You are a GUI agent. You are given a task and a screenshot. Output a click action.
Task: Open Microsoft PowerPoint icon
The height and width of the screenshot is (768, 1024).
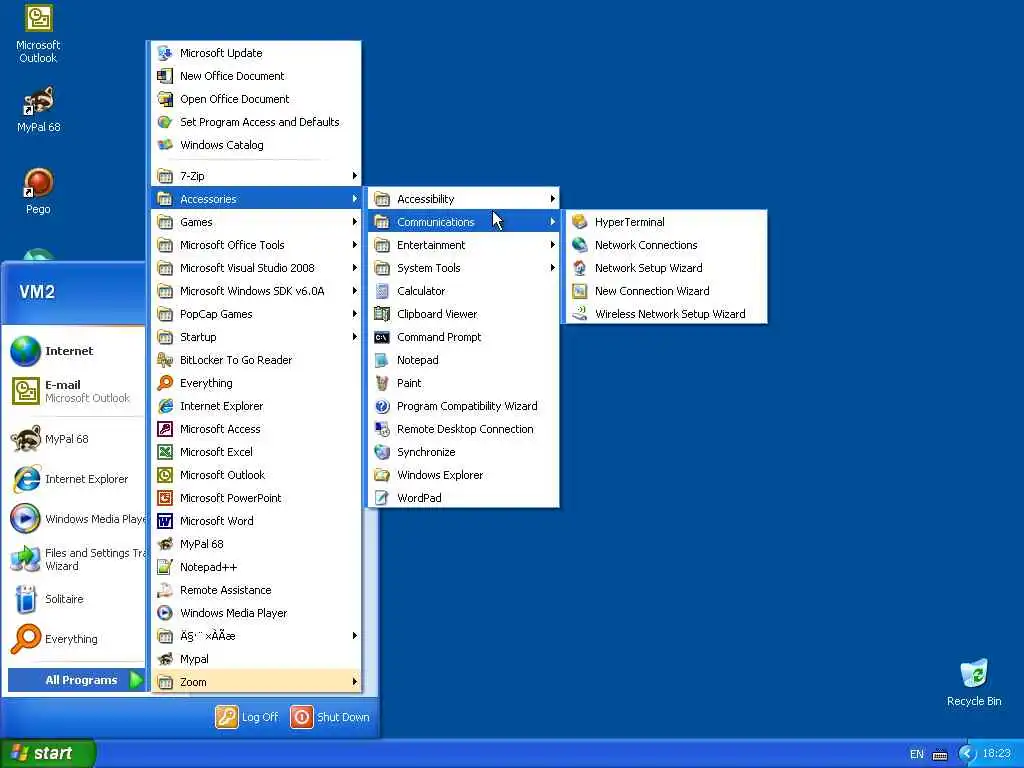coord(165,498)
